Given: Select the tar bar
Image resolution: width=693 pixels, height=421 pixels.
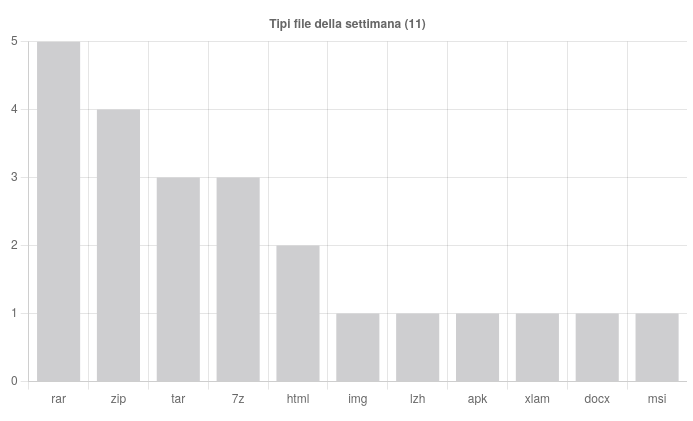Looking at the screenshot, I should 178,279.
